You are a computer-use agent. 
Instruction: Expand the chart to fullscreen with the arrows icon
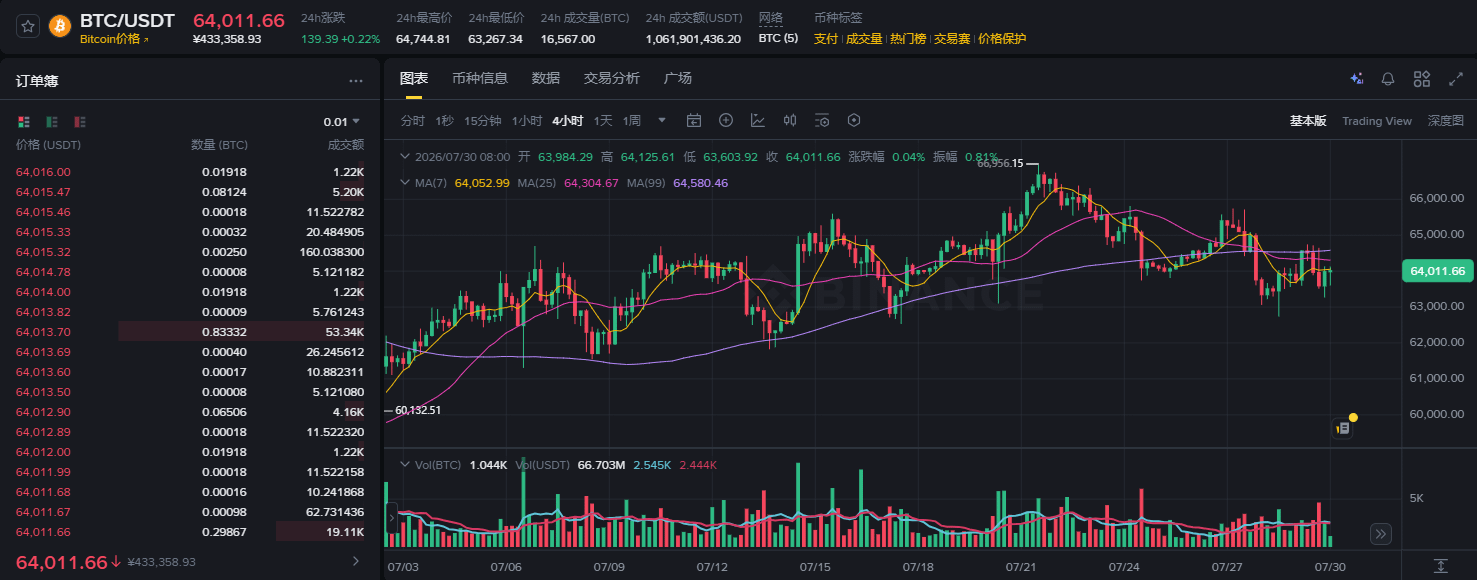coord(1455,79)
